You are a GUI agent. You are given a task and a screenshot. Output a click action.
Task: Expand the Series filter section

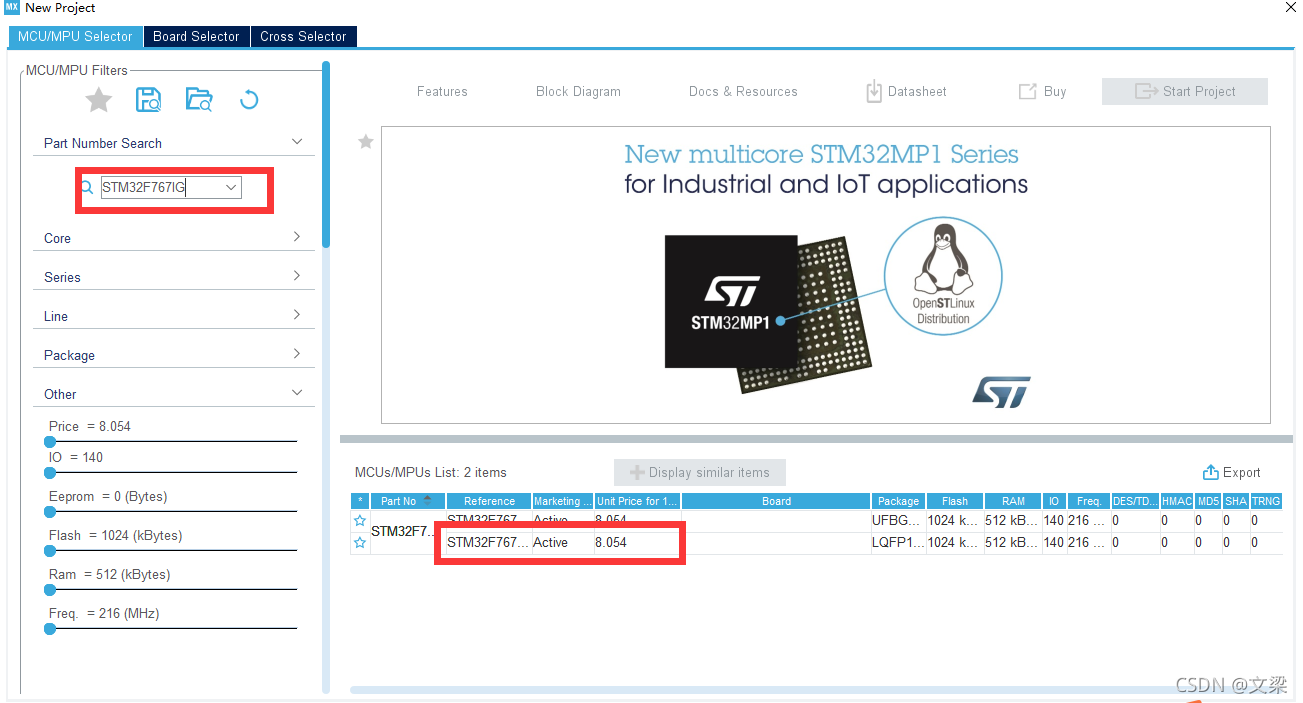(x=297, y=276)
